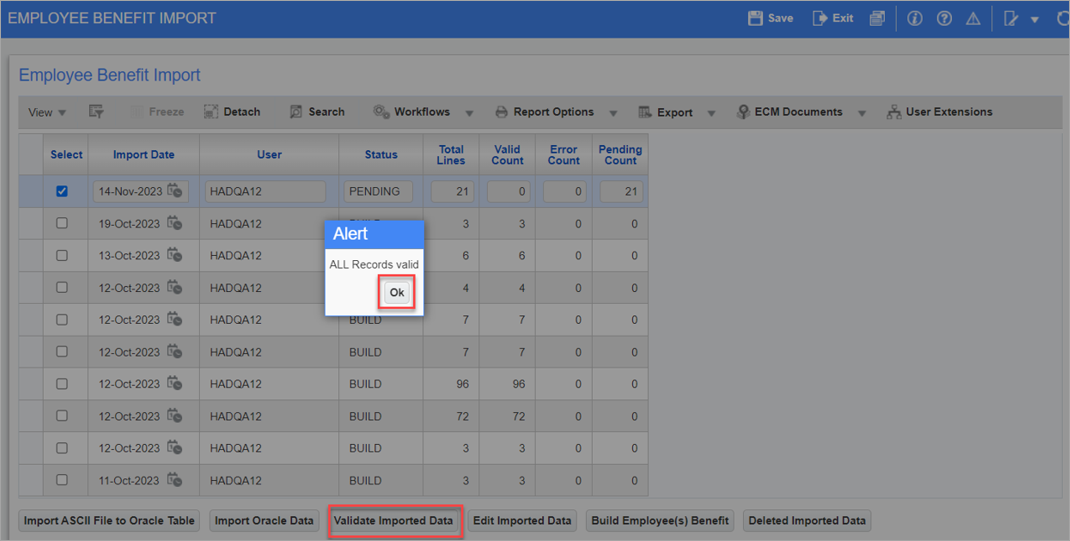Sort by the Status column header
The width and height of the screenshot is (1070, 541).
click(381, 155)
